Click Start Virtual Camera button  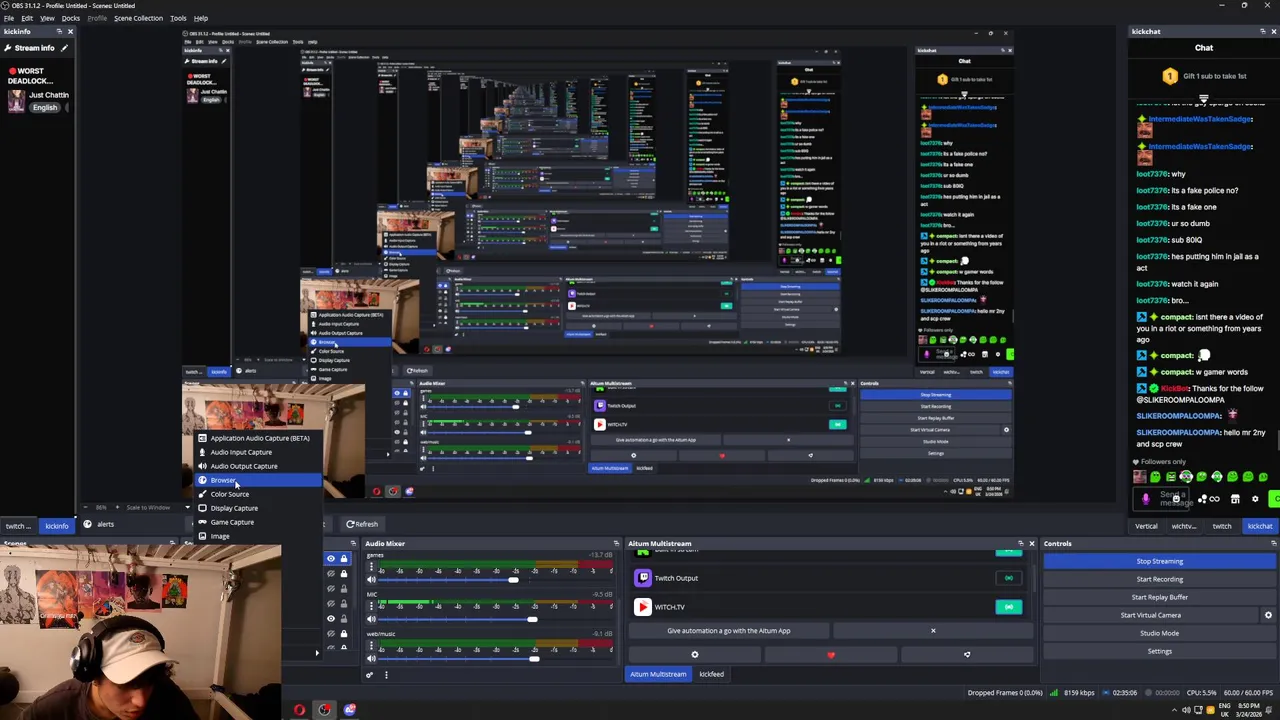pyautogui.click(x=1150, y=615)
